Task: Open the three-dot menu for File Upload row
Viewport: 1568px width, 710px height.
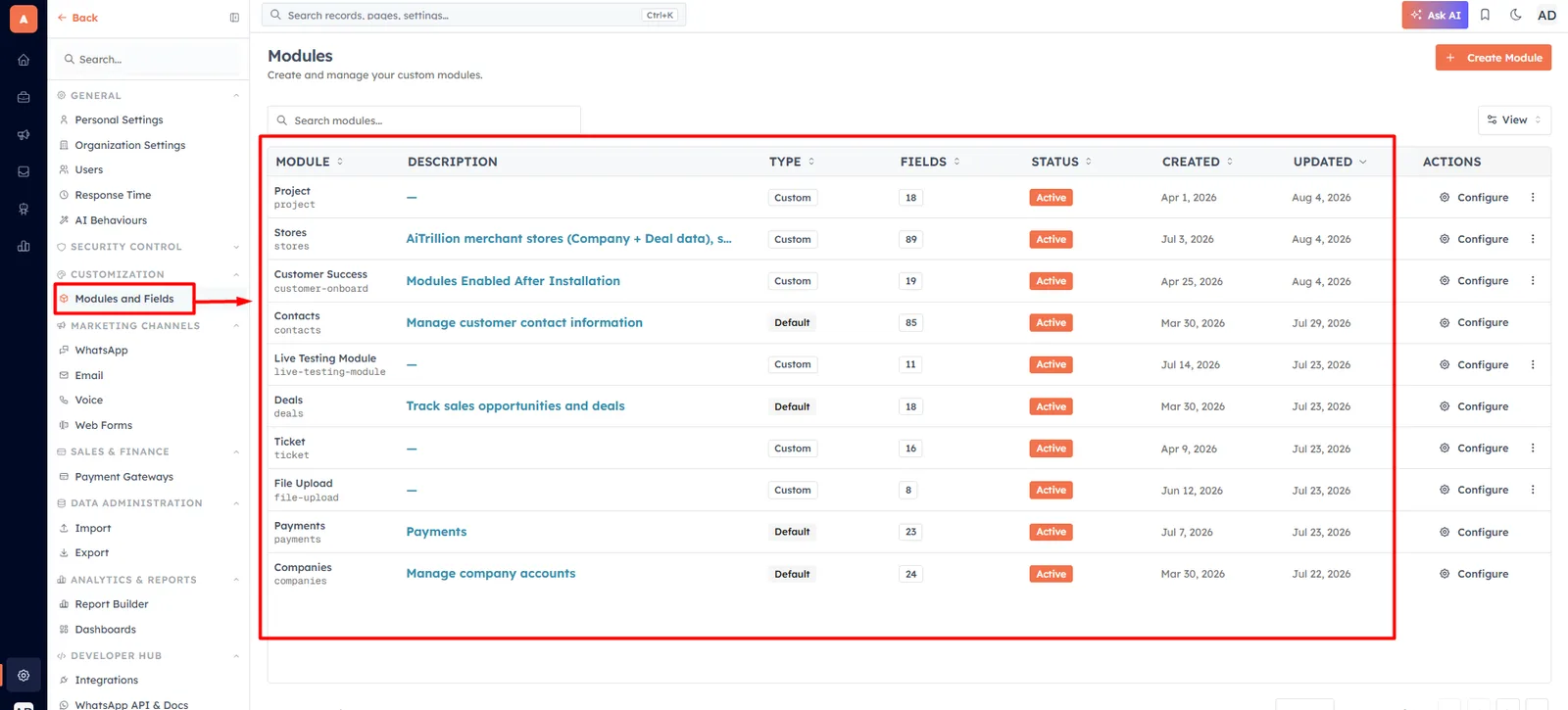Action: [x=1533, y=490]
